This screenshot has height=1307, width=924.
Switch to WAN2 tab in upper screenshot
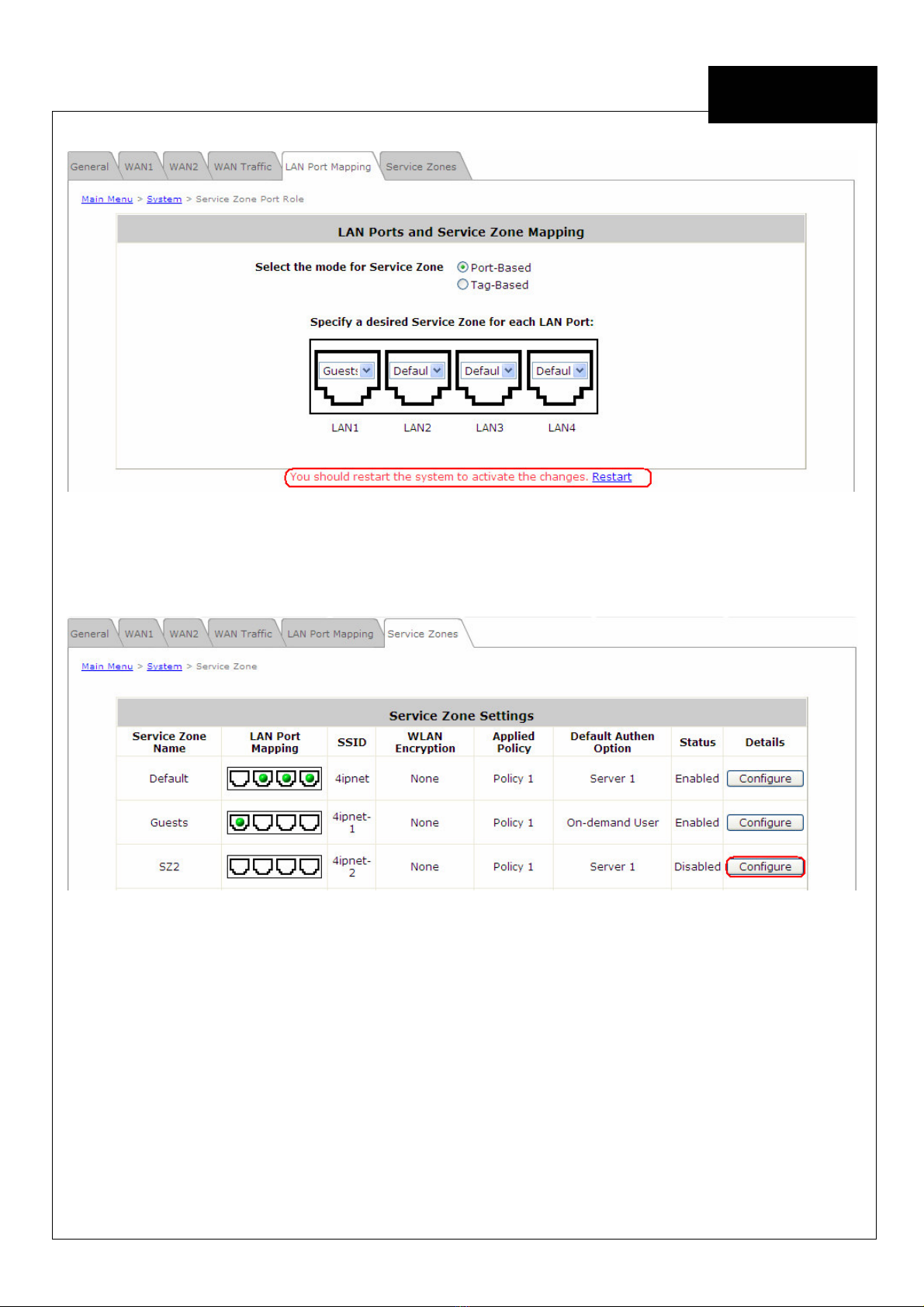click(x=184, y=166)
